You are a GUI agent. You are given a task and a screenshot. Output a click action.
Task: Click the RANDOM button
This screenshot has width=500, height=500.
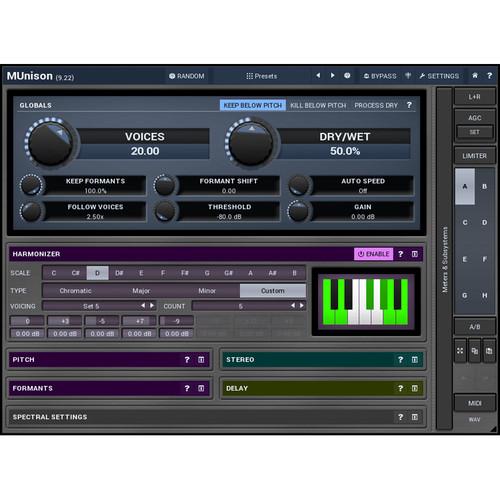187,76
